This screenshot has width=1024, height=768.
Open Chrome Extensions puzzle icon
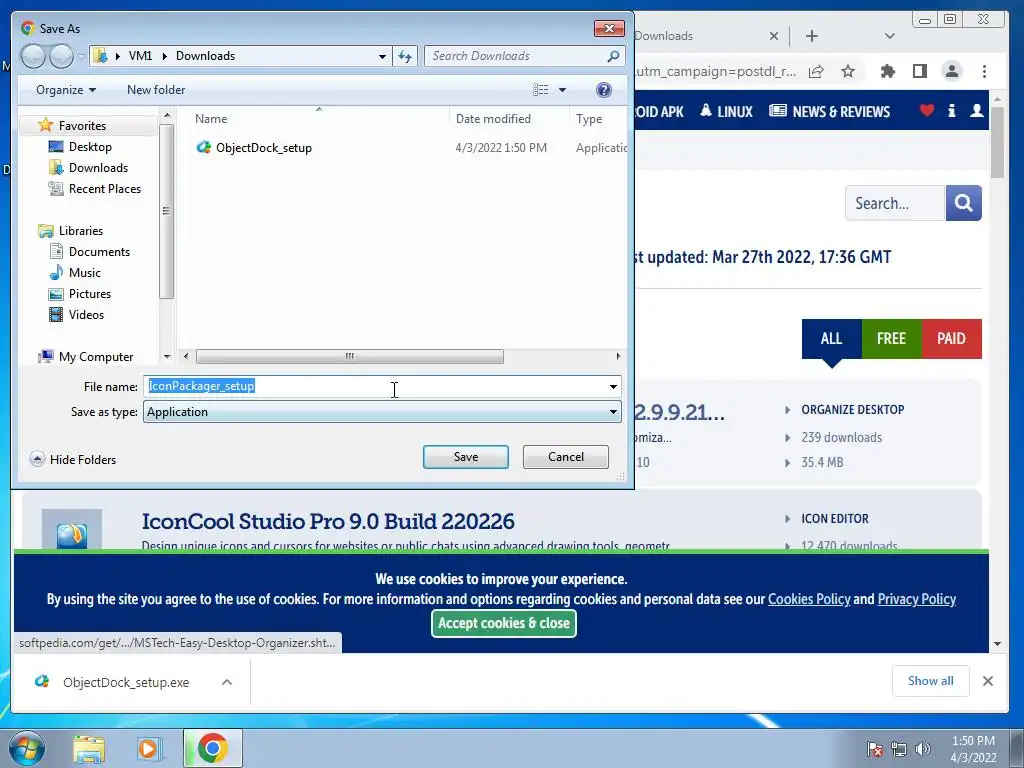pos(888,71)
